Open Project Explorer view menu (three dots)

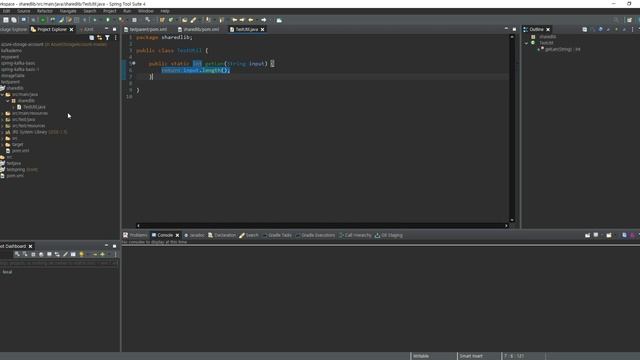tap(116, 38)
